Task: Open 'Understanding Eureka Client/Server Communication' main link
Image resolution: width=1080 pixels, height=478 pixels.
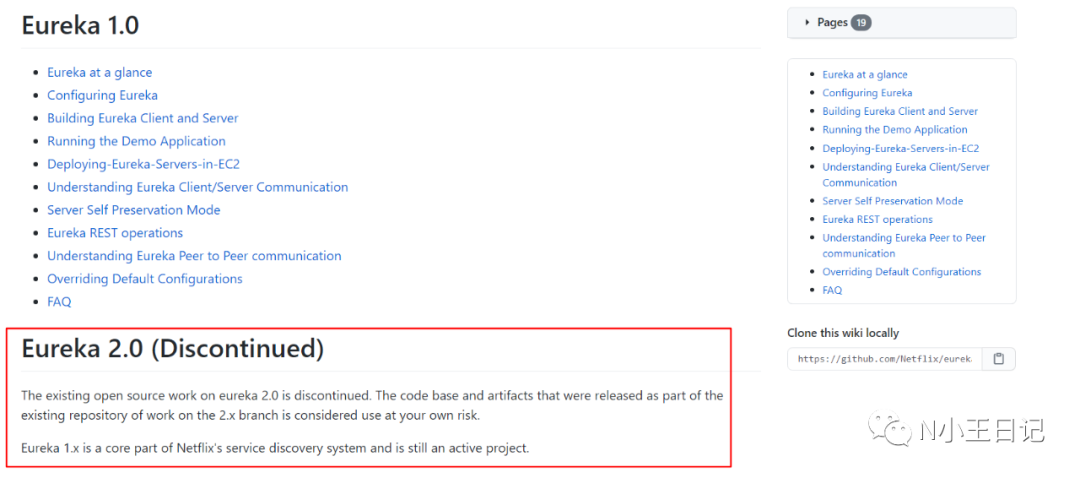Action: tap(197, 187)
